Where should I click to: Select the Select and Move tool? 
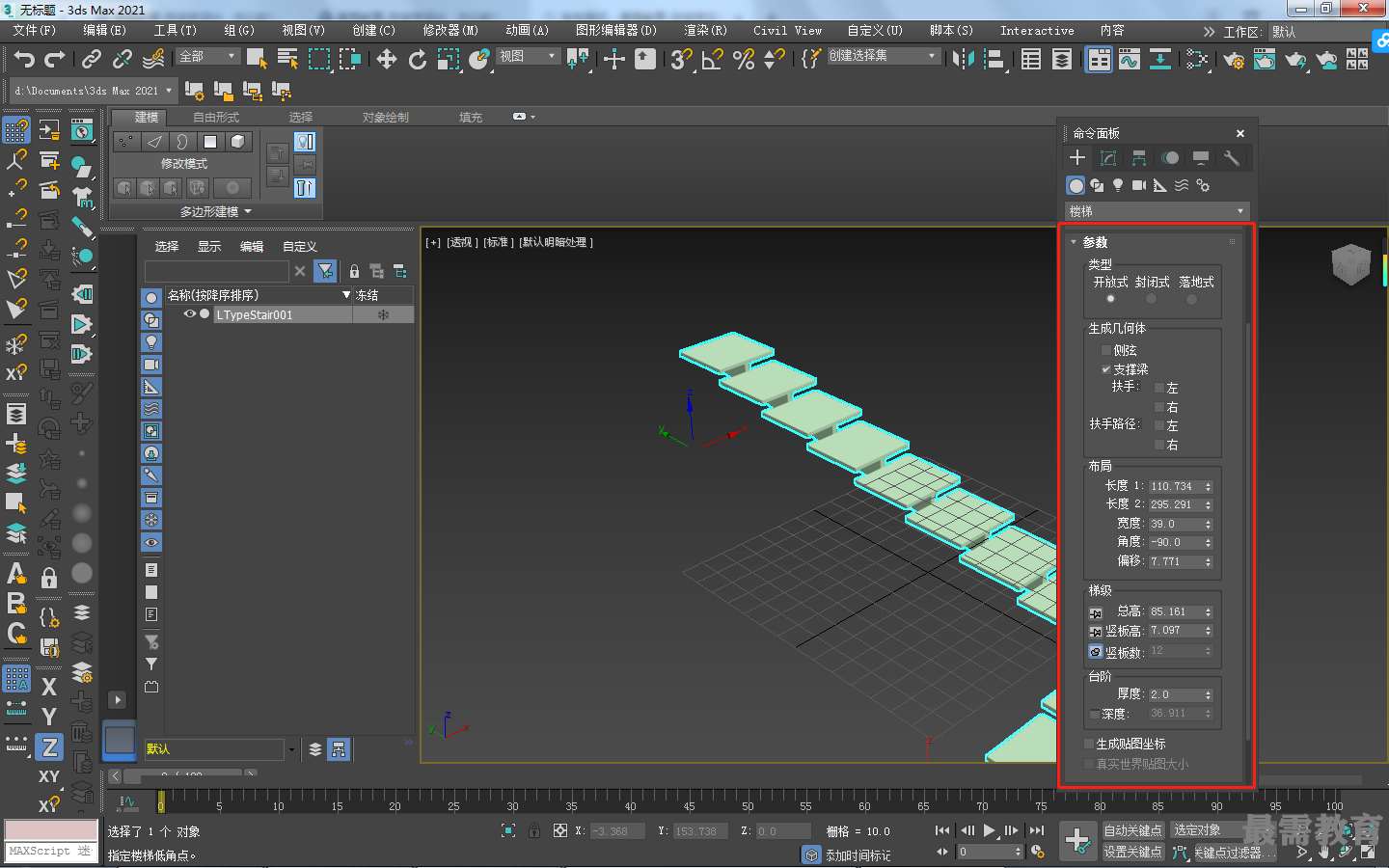(387, 60)
